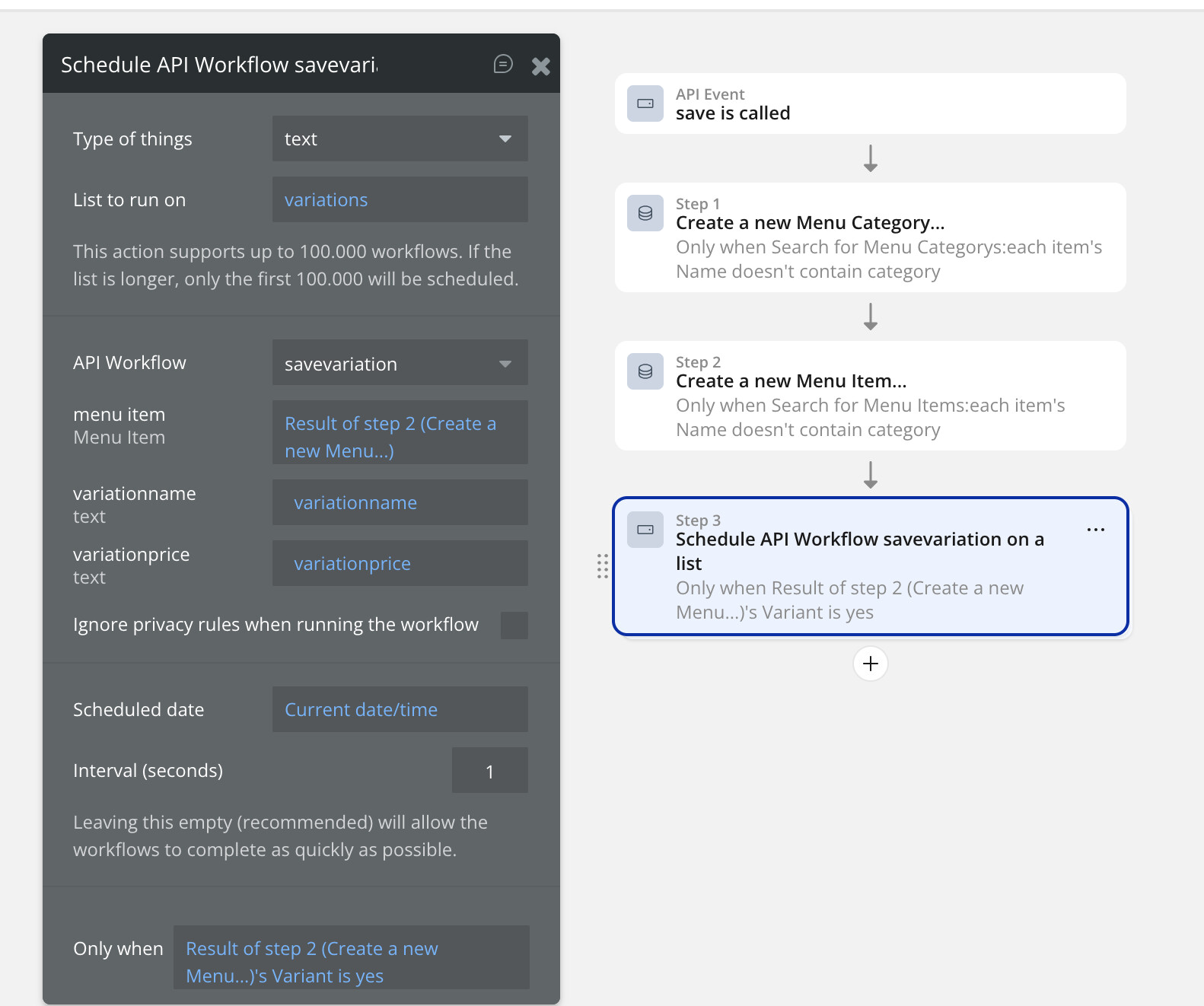Image resolution: width=1204 pixels, height=1006 pixels.
Task: Click the variationname parameter value
Action: pos(400,502)
